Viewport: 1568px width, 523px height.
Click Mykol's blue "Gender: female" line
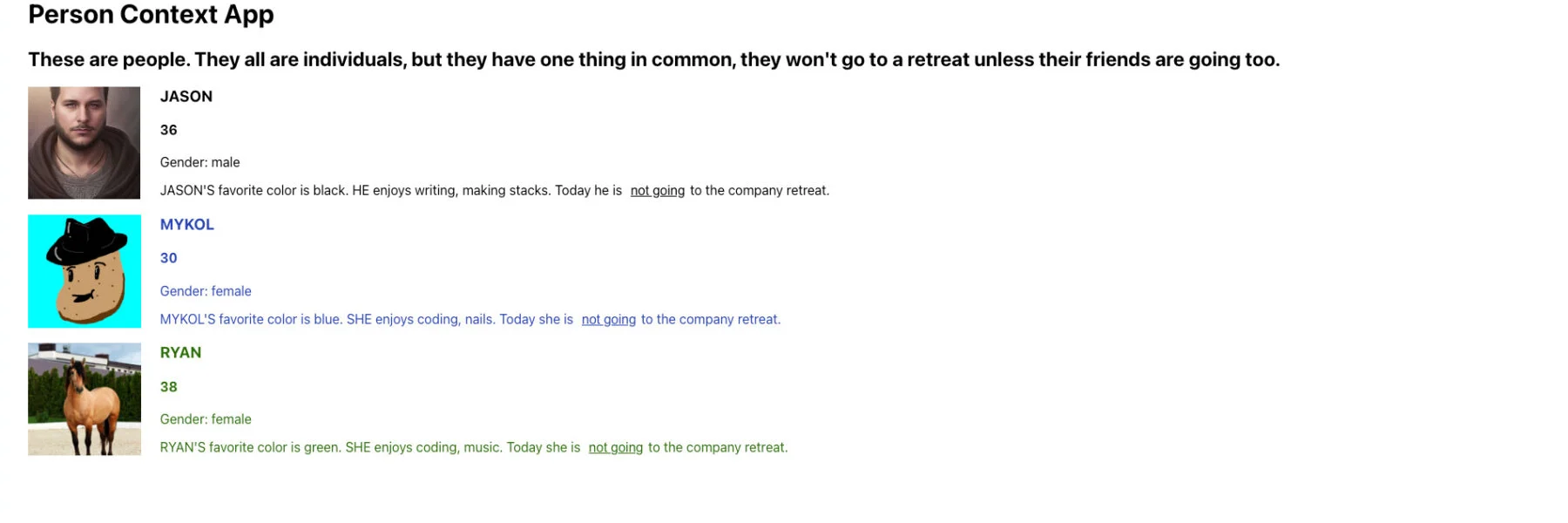click(x=206, y=291)
